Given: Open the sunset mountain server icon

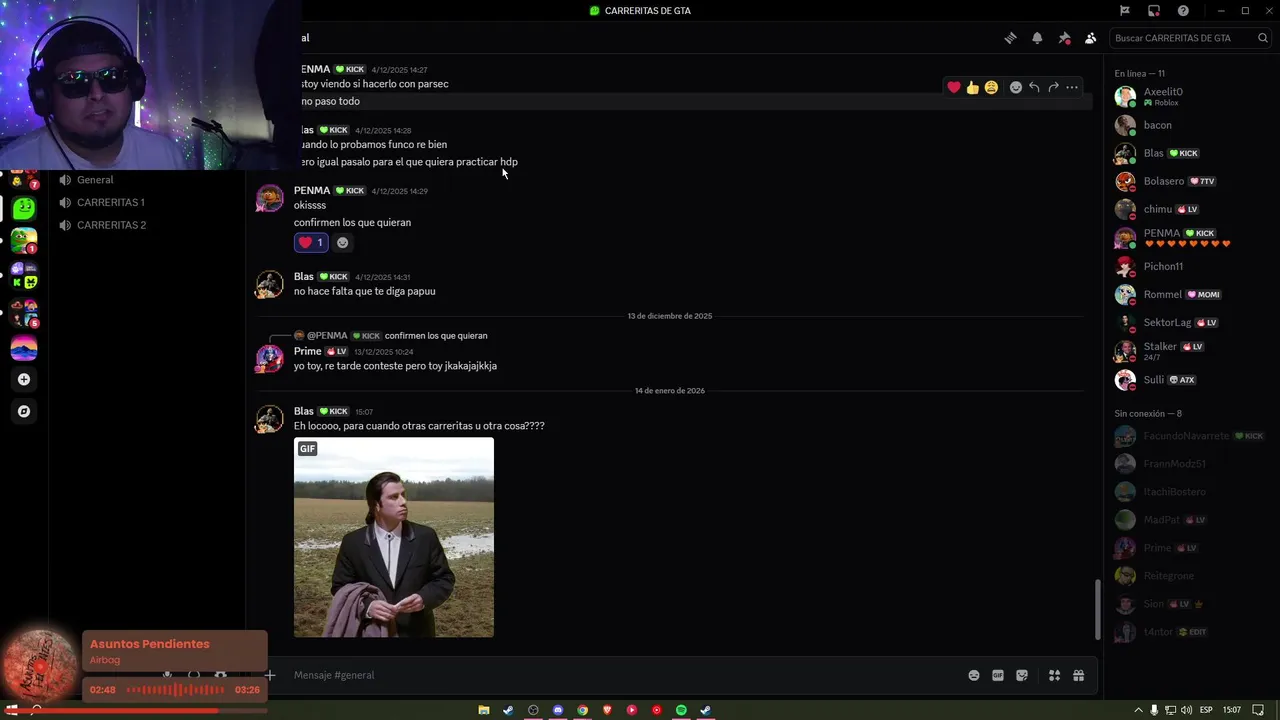Looking at the screenshot, I should pyautogui.click(x=24, y=347).
